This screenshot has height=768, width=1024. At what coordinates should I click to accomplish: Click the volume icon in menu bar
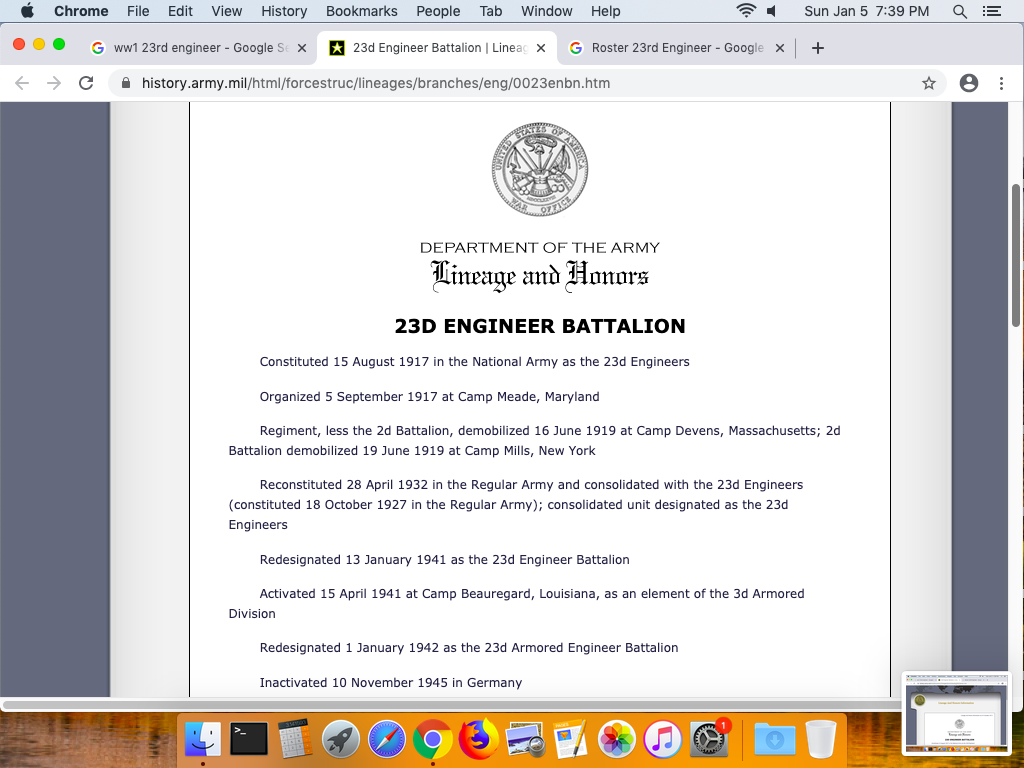pyautogui.click(x=772, y=11)
